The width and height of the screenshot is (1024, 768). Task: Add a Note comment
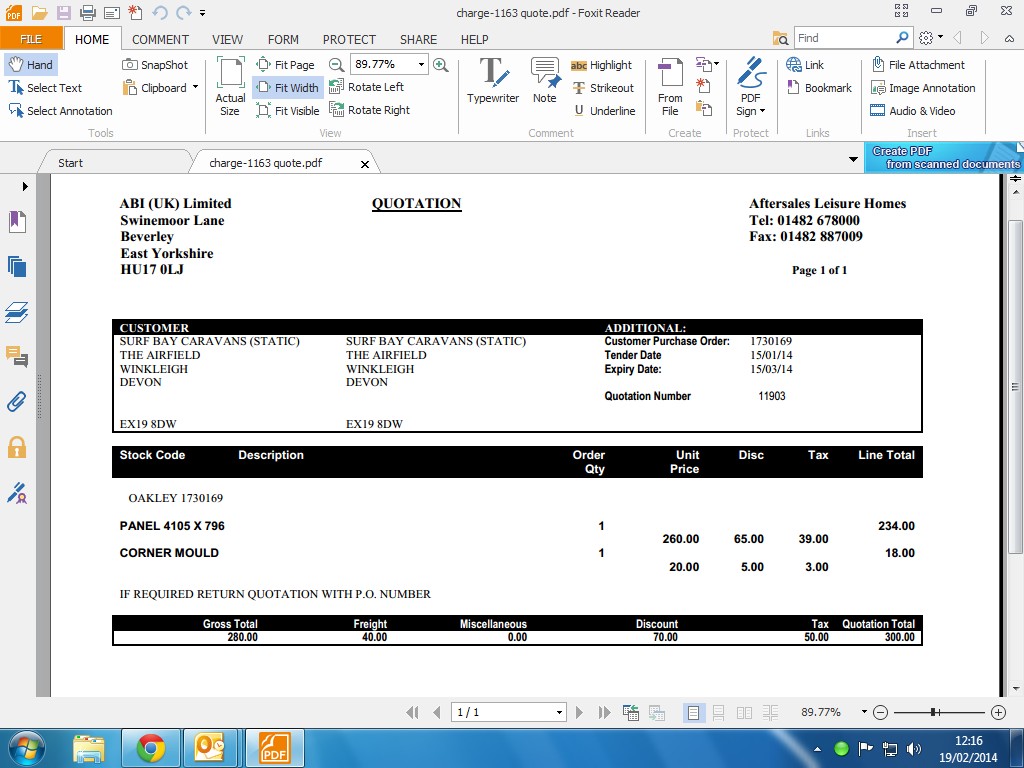(544, 81)
